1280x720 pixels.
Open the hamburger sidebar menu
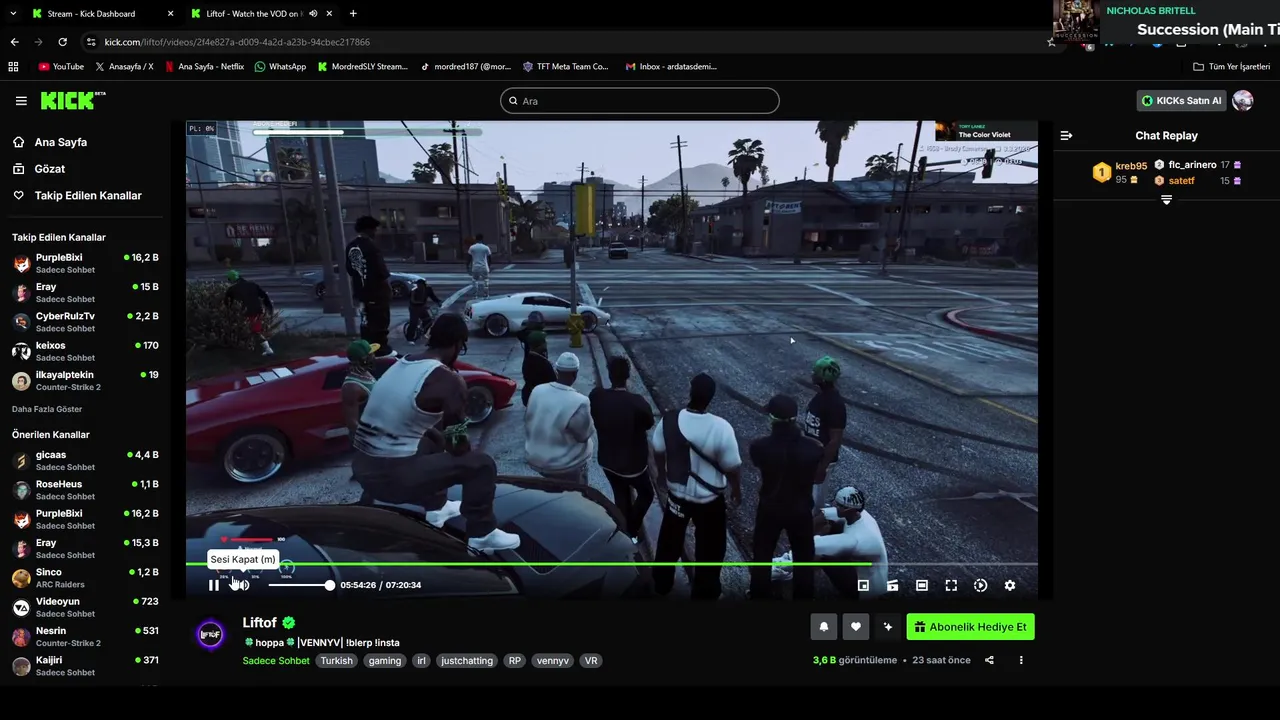click(21, 101)
